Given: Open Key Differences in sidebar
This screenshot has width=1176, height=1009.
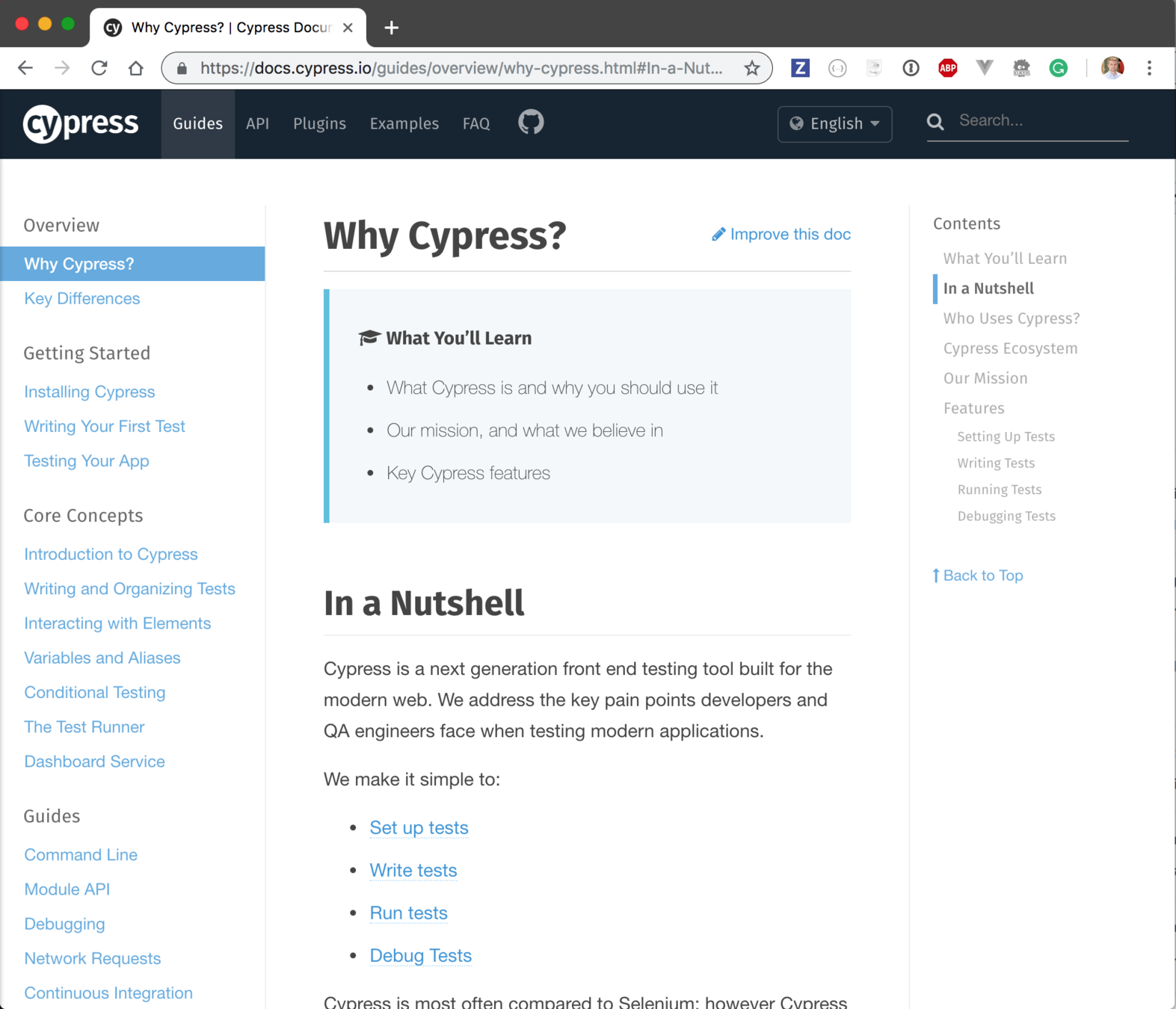Looking at the screenshot, I should [81, 298].
